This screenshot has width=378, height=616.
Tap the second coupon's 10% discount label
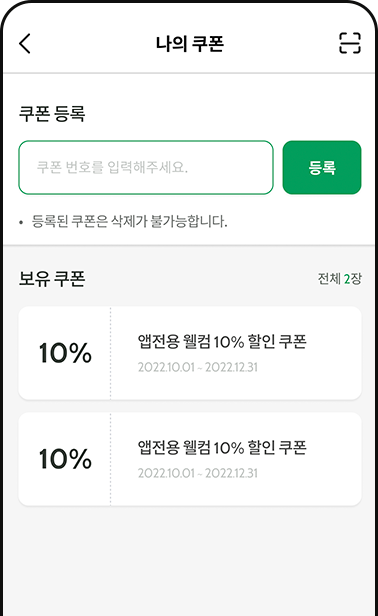click(x=65, y=458)
